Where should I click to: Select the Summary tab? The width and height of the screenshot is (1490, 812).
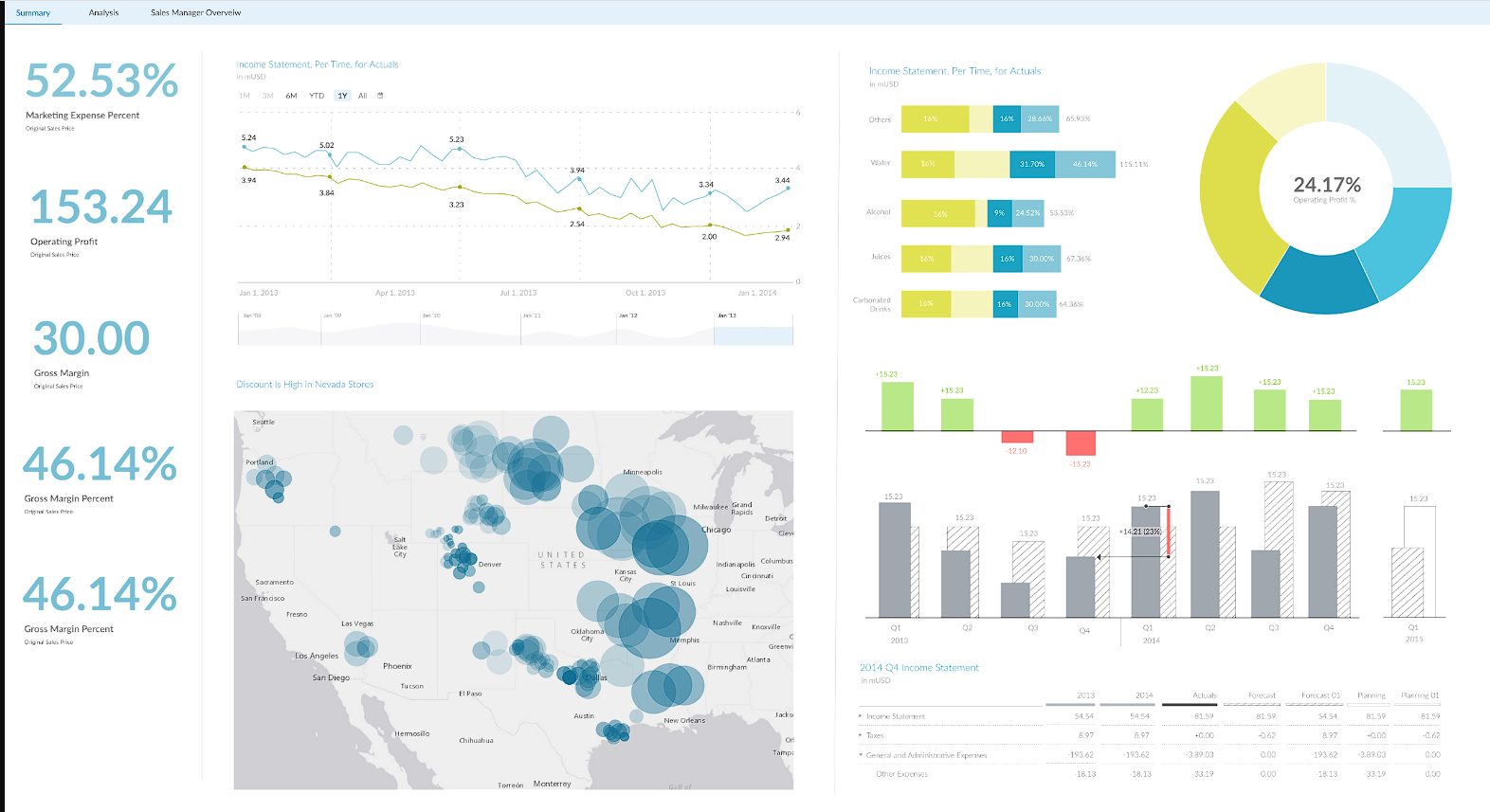pos(33,12)
